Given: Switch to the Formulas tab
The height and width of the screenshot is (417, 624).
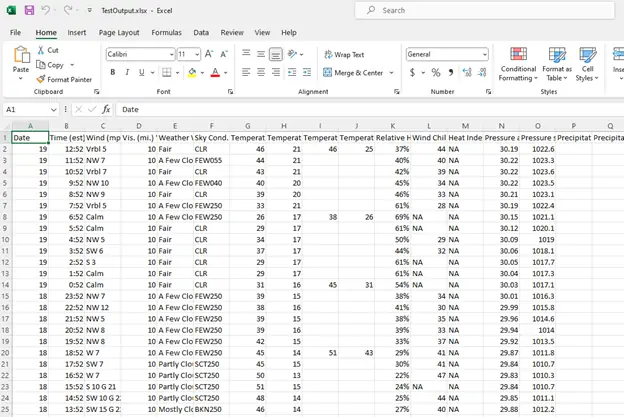Looking at the screenshot, I should click(x=166, y=32).
